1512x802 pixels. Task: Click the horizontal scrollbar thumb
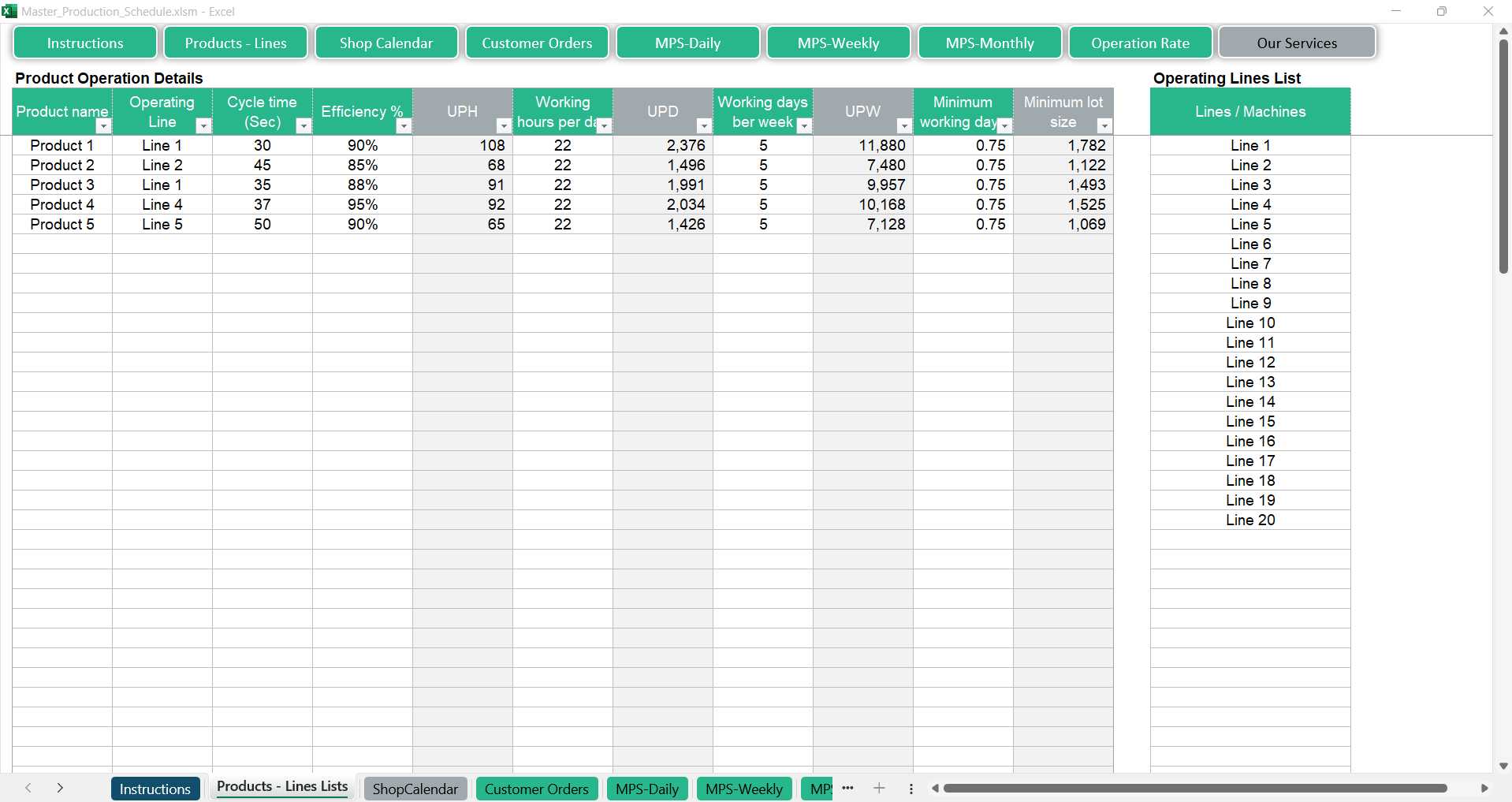(1194, 788)
